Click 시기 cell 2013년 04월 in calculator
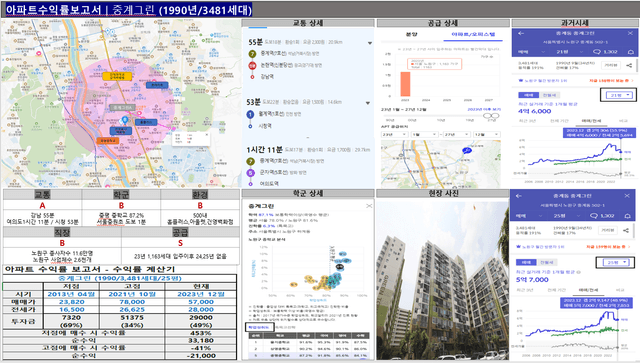Image resolution: width=640 pixels, height=363 pixels. pos(71,294)
